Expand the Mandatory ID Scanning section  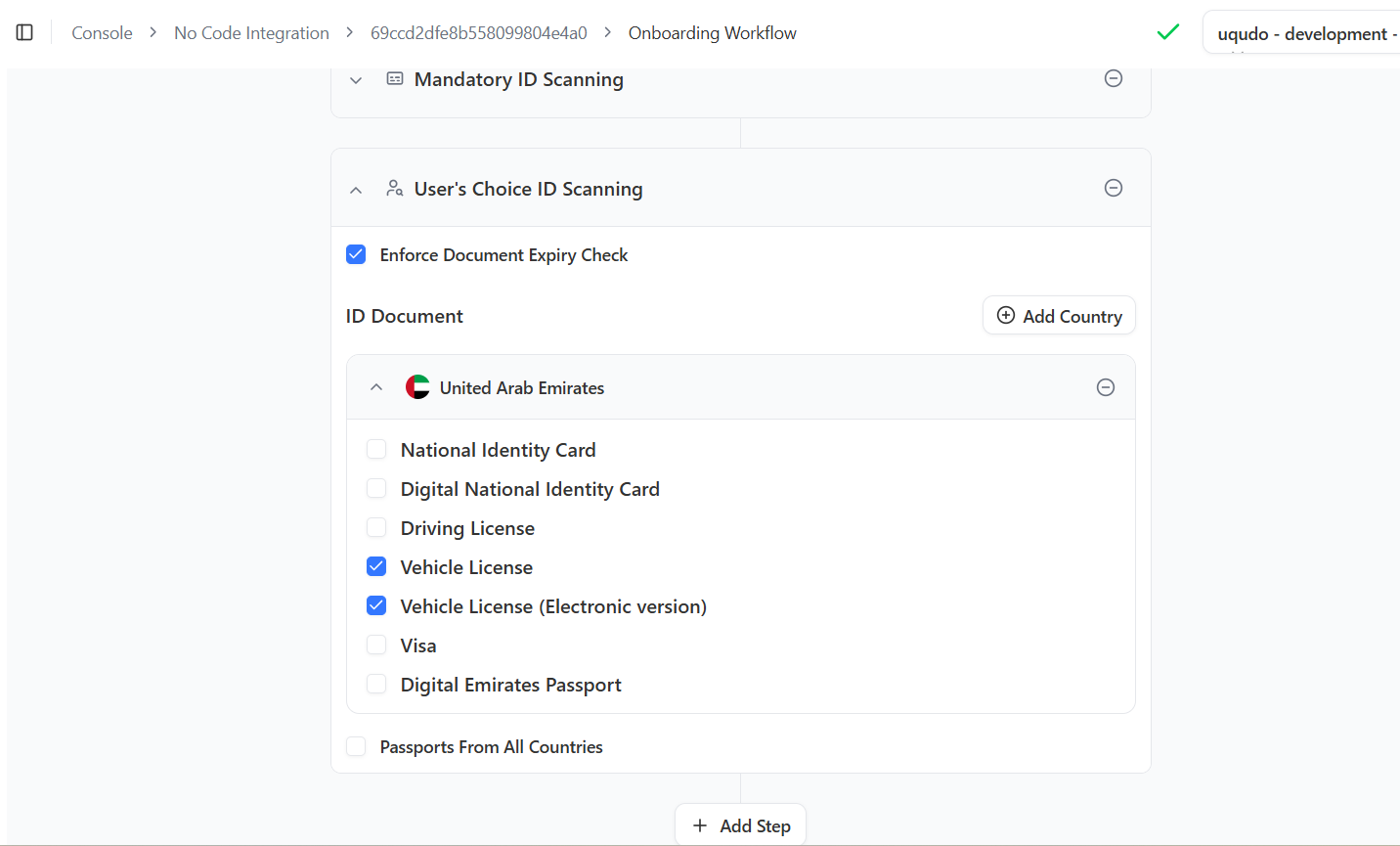pyautogui.click(x=356, y=80)
